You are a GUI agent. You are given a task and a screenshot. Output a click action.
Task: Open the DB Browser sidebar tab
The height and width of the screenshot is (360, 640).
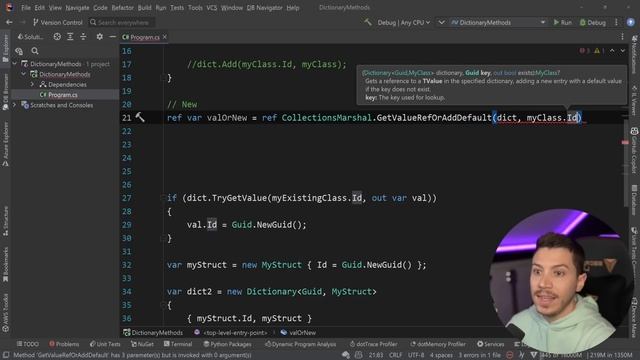5,92
